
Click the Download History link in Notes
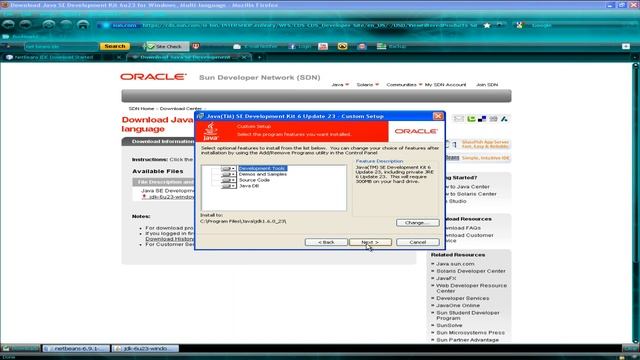(169, 239)
